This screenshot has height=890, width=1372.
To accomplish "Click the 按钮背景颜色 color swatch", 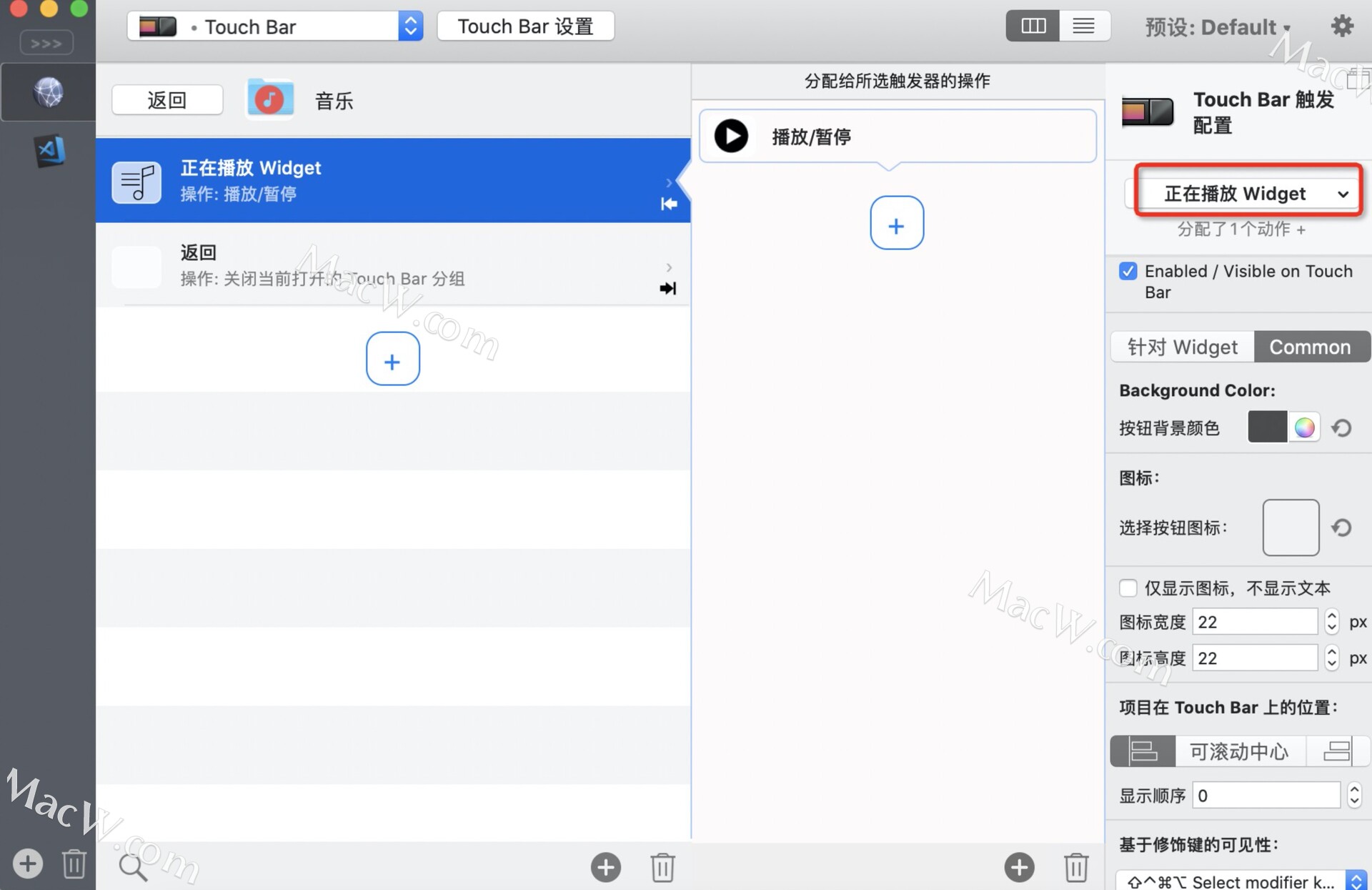I will pos(1265,427).
